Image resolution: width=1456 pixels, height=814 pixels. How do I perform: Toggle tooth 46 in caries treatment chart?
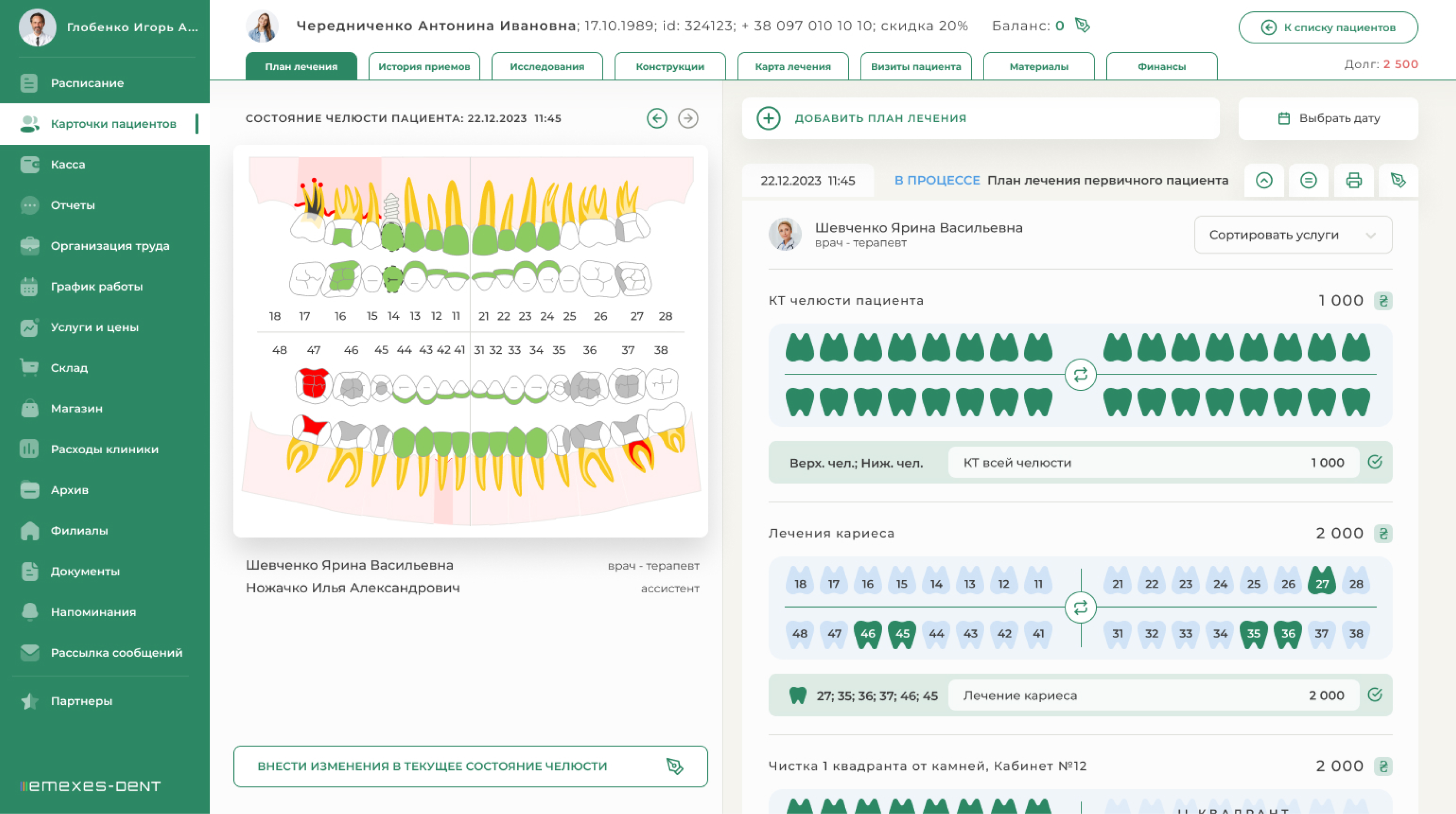(x=867, y=634)
